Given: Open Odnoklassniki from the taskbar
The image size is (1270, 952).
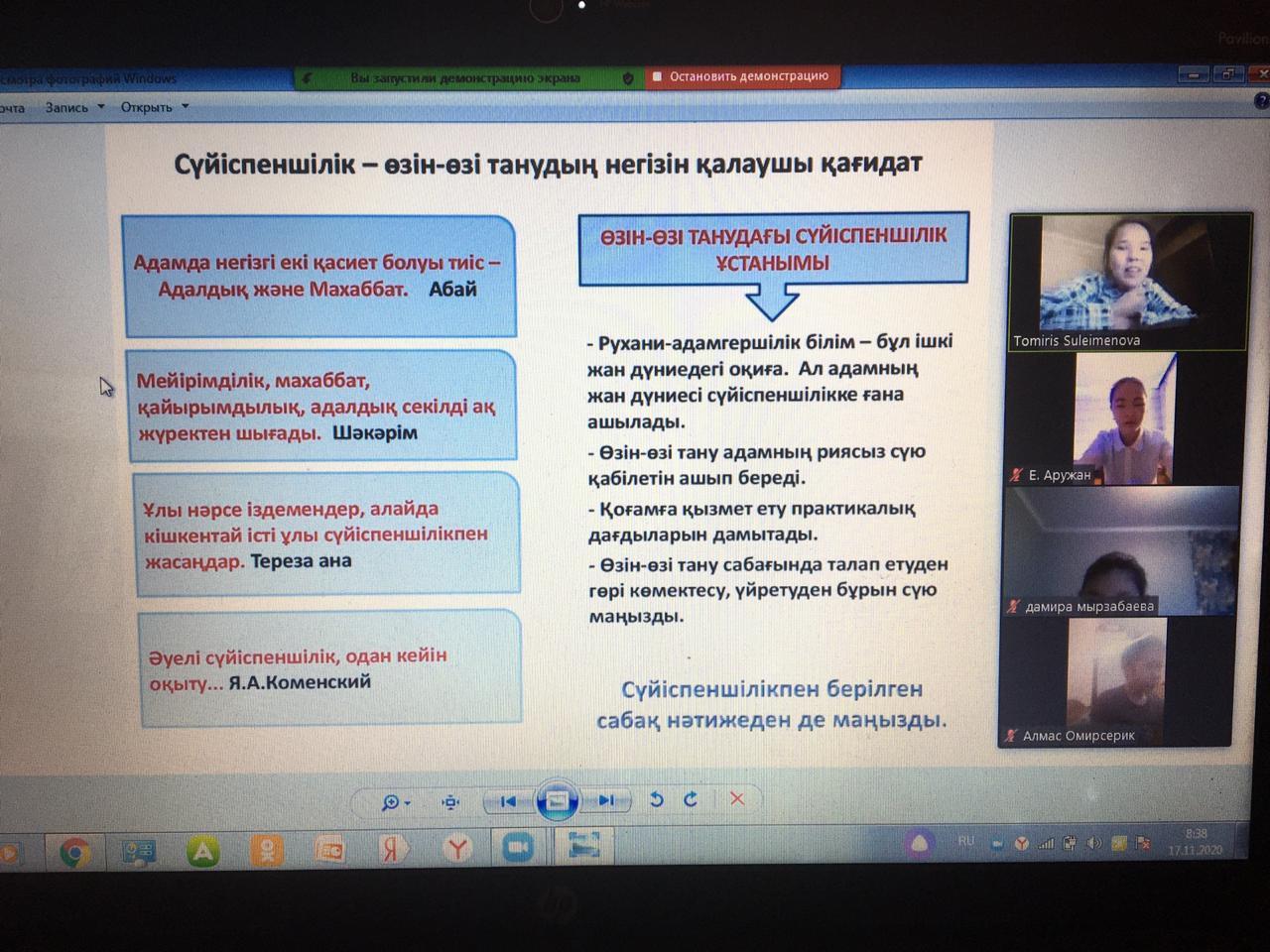Looking at the screenshot, I should (266, 851).
